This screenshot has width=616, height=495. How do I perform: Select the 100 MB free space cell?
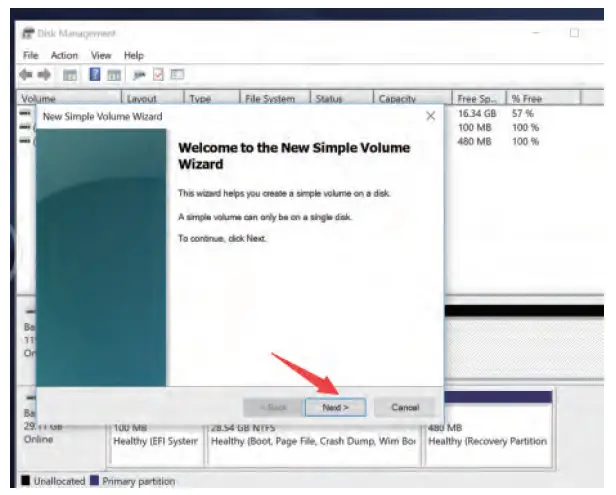coord(475,128)
